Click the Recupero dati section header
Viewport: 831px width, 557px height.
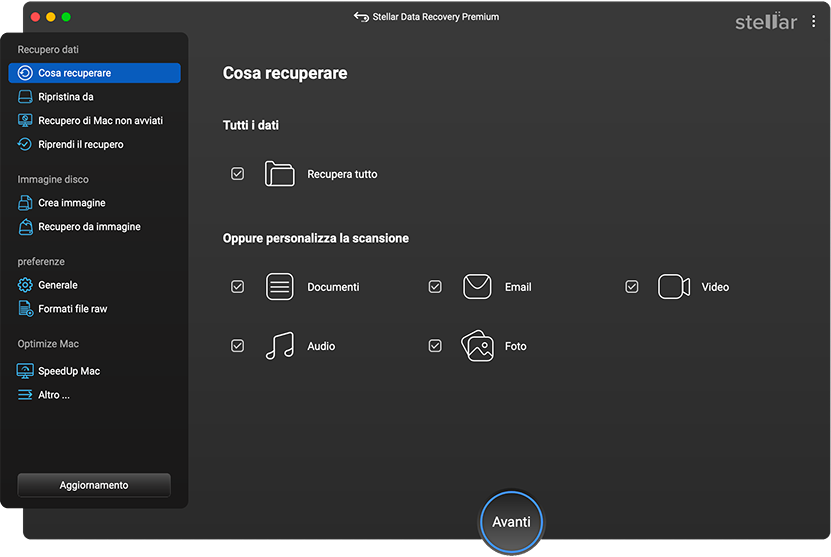click(48, 49)
